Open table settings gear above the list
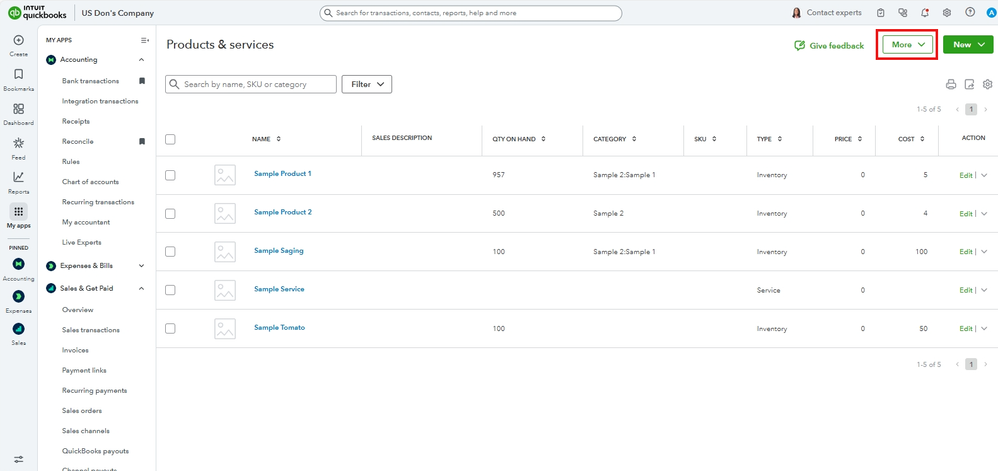Screen dimensions: 998x471 pos(987,85)
